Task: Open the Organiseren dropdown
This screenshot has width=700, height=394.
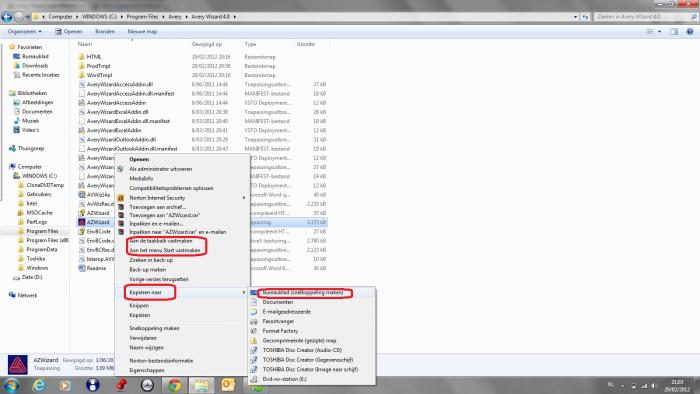Action: point(24,32)
